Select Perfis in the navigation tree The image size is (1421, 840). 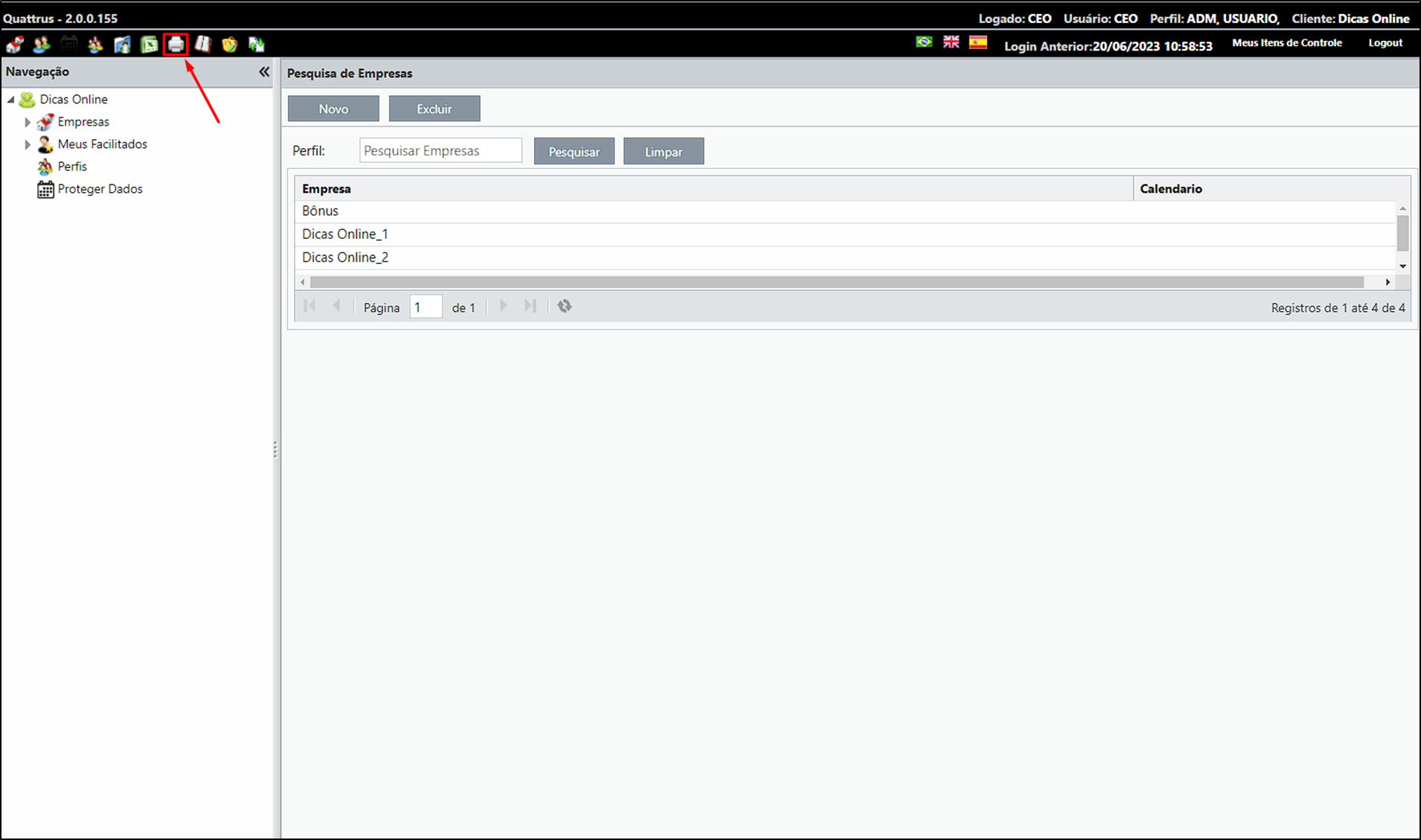coord(72,167)
